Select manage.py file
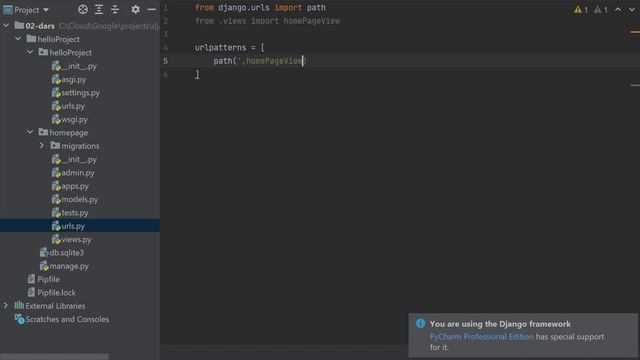The image size is (640, 360). coord(64,266)
